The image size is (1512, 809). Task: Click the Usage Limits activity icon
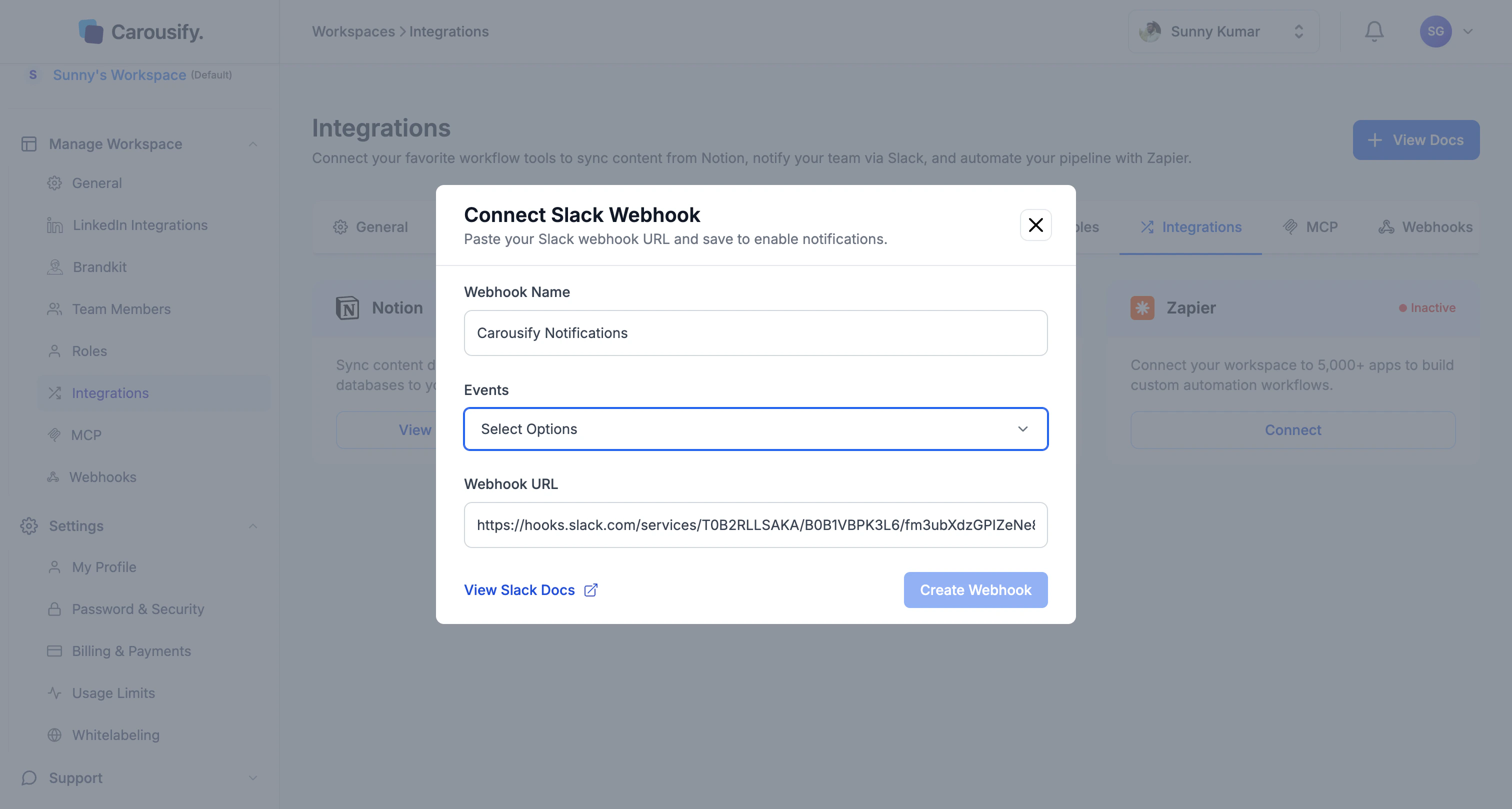(54, 693)
